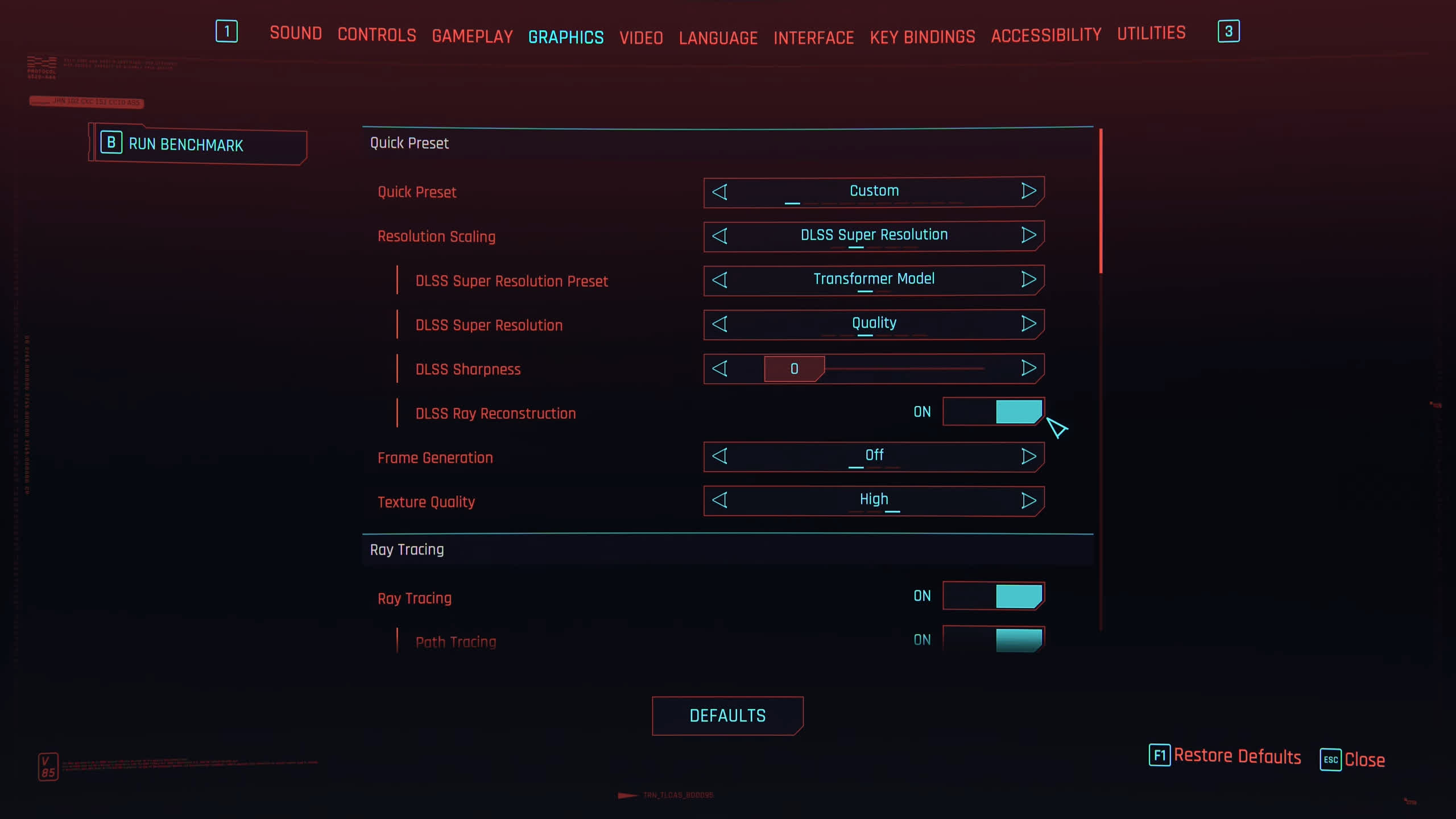Open the Transformer Model preset selector
Screen dimensions: 1456x819
[874, 280]
